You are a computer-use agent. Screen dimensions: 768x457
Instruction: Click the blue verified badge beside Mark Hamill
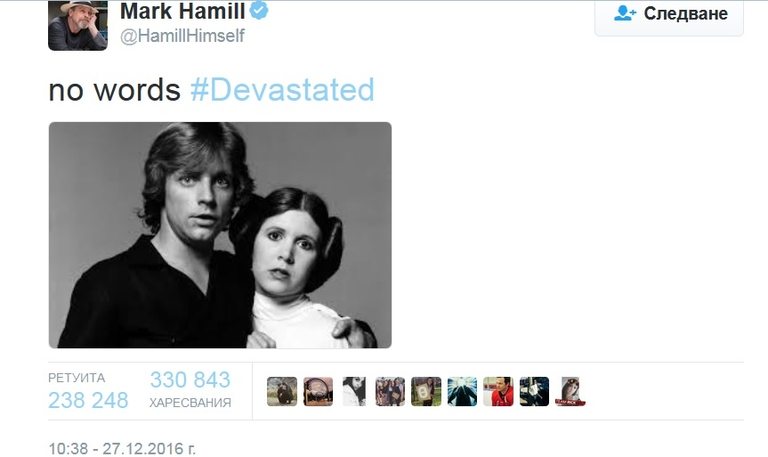[x=259, y=10]
